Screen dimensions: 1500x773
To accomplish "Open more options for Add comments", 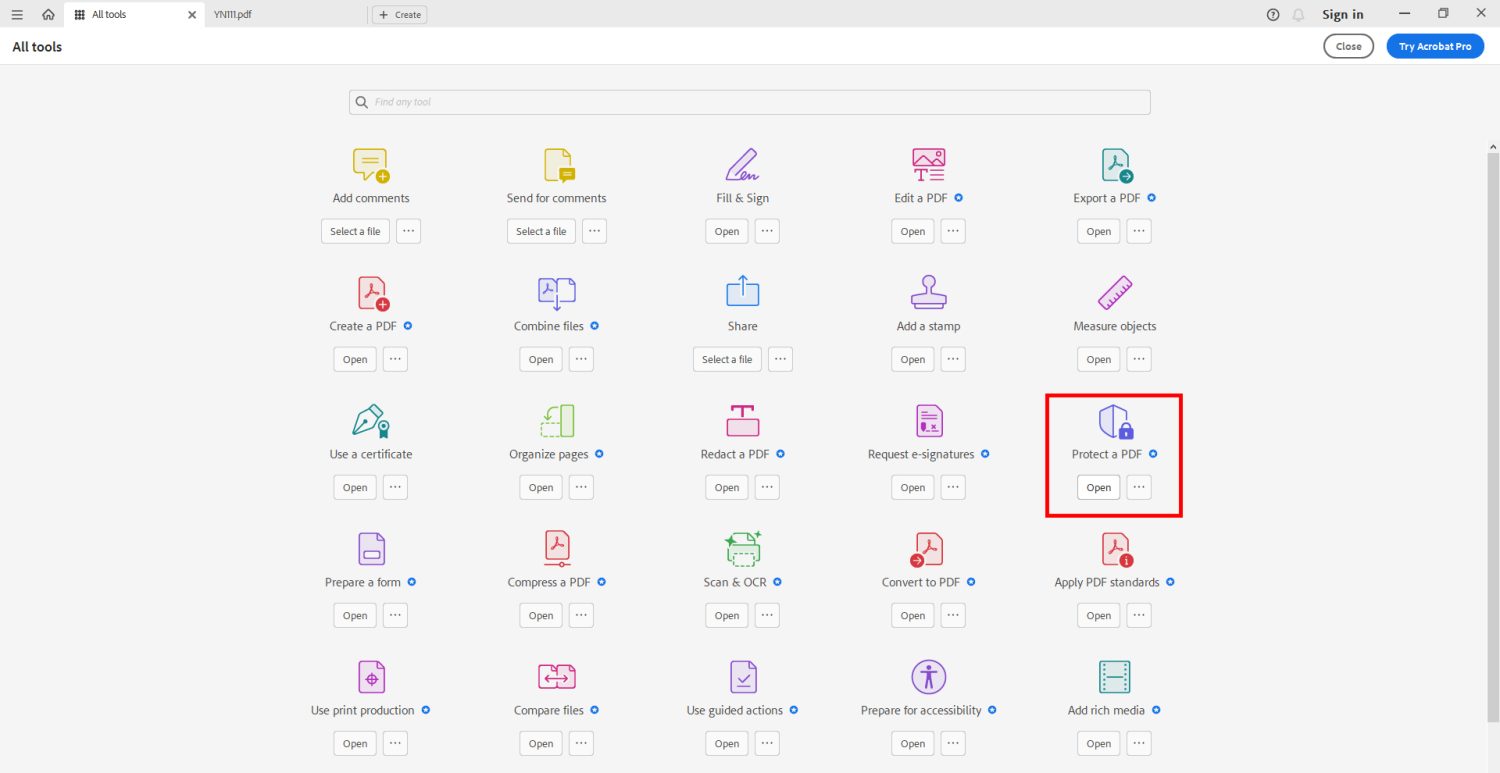I will (408, 231).
